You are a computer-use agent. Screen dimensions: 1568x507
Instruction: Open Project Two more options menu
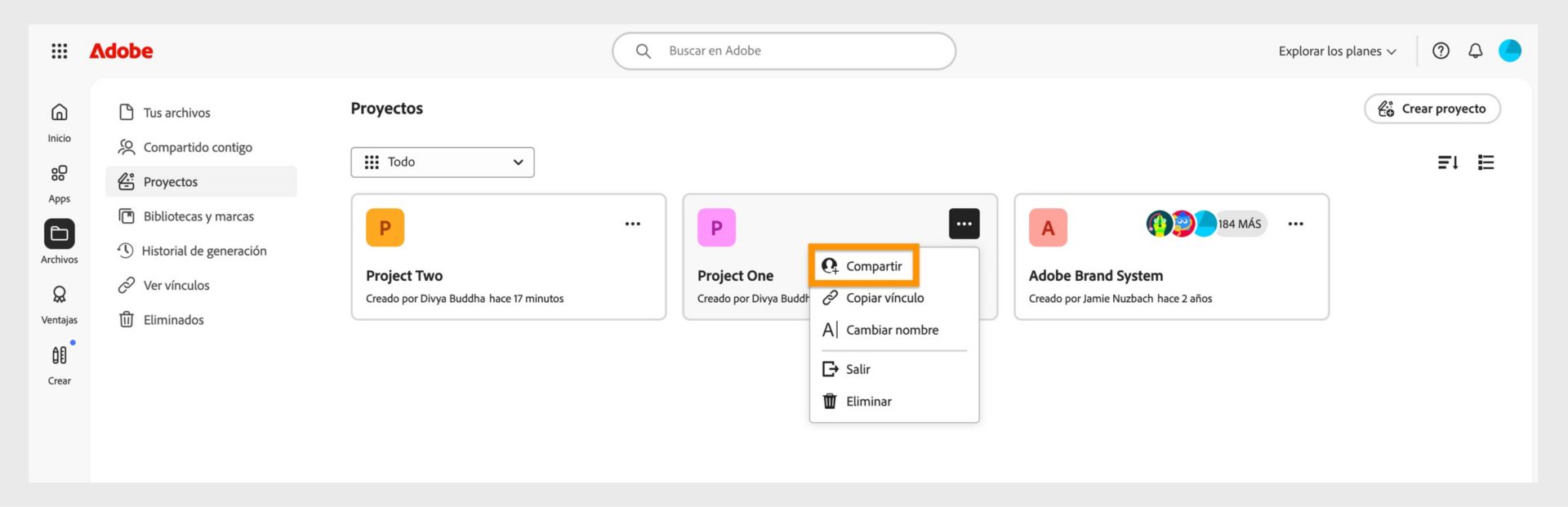[x=633, y=224]
